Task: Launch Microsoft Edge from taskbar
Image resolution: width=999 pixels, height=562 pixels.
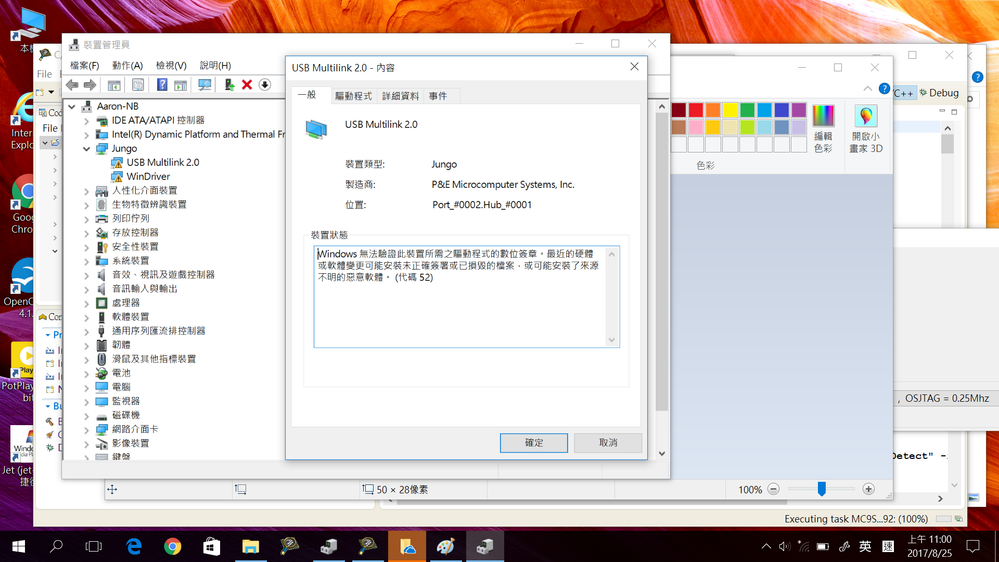Action: tap(134, 546)
